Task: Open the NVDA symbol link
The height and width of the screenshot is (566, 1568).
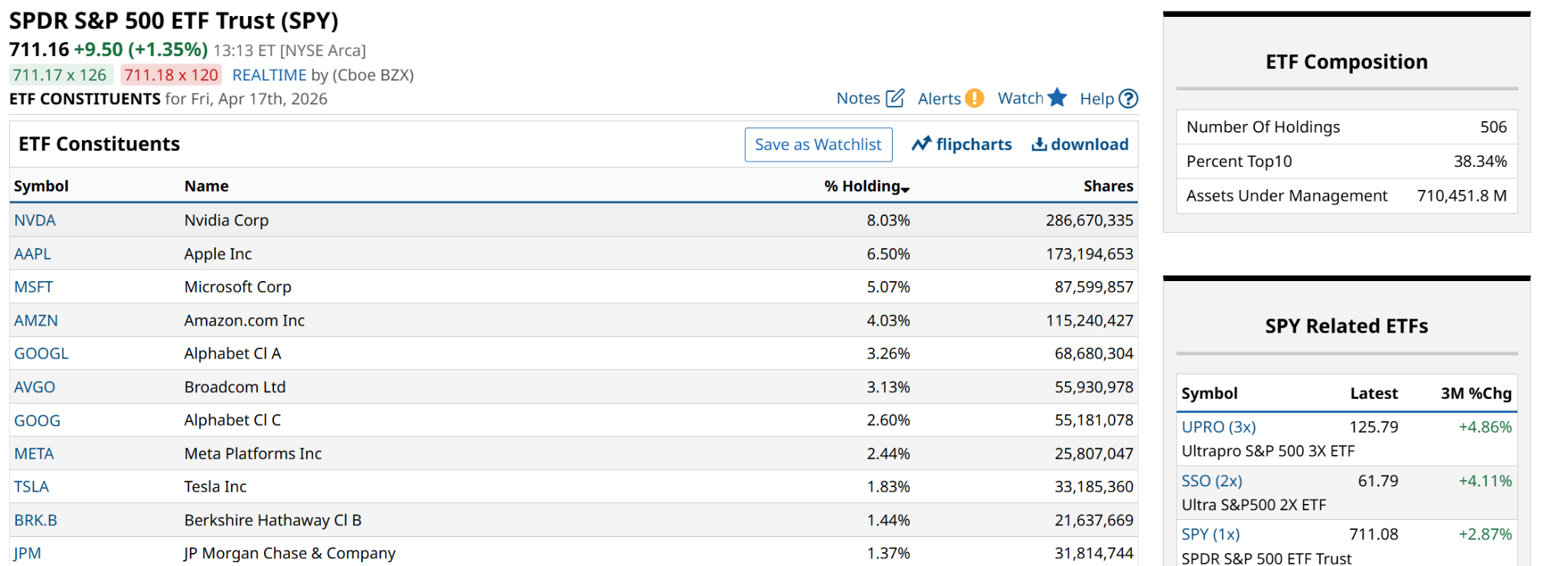Action: [x=35, y=221]
